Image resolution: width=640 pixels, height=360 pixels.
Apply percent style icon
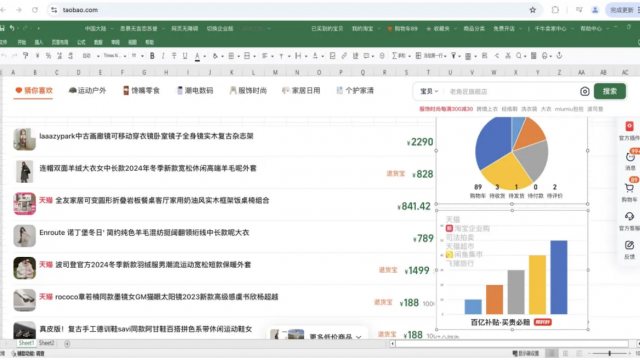(x=48, y=56)
